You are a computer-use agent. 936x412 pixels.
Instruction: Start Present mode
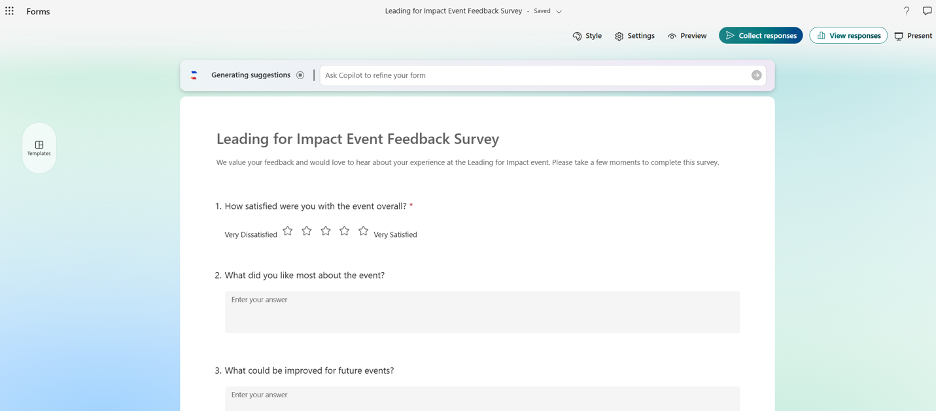913,36
